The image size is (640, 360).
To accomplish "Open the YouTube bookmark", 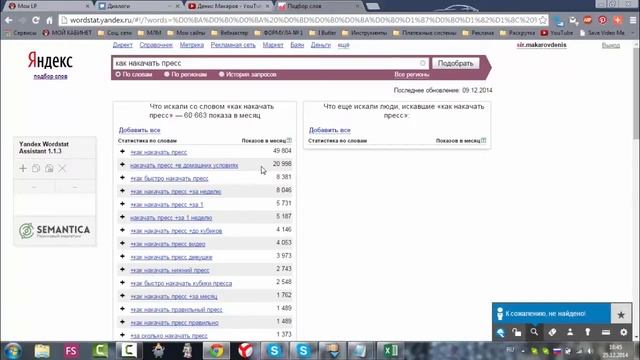I will click(x=557, y=33).
